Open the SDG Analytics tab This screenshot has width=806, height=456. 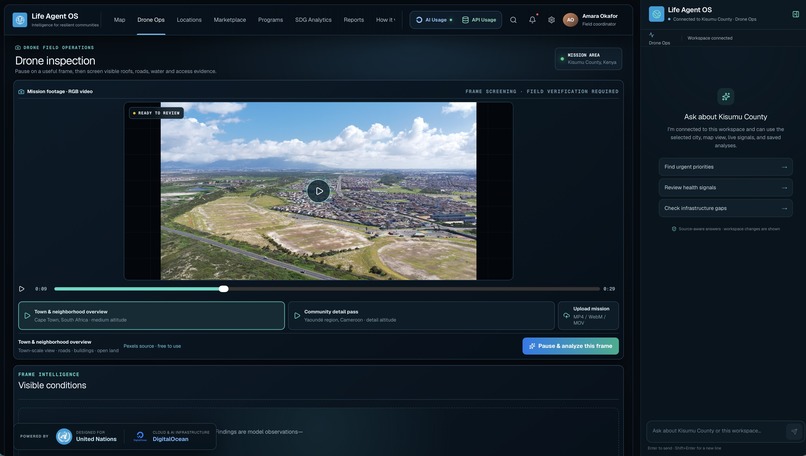[313, 20]
